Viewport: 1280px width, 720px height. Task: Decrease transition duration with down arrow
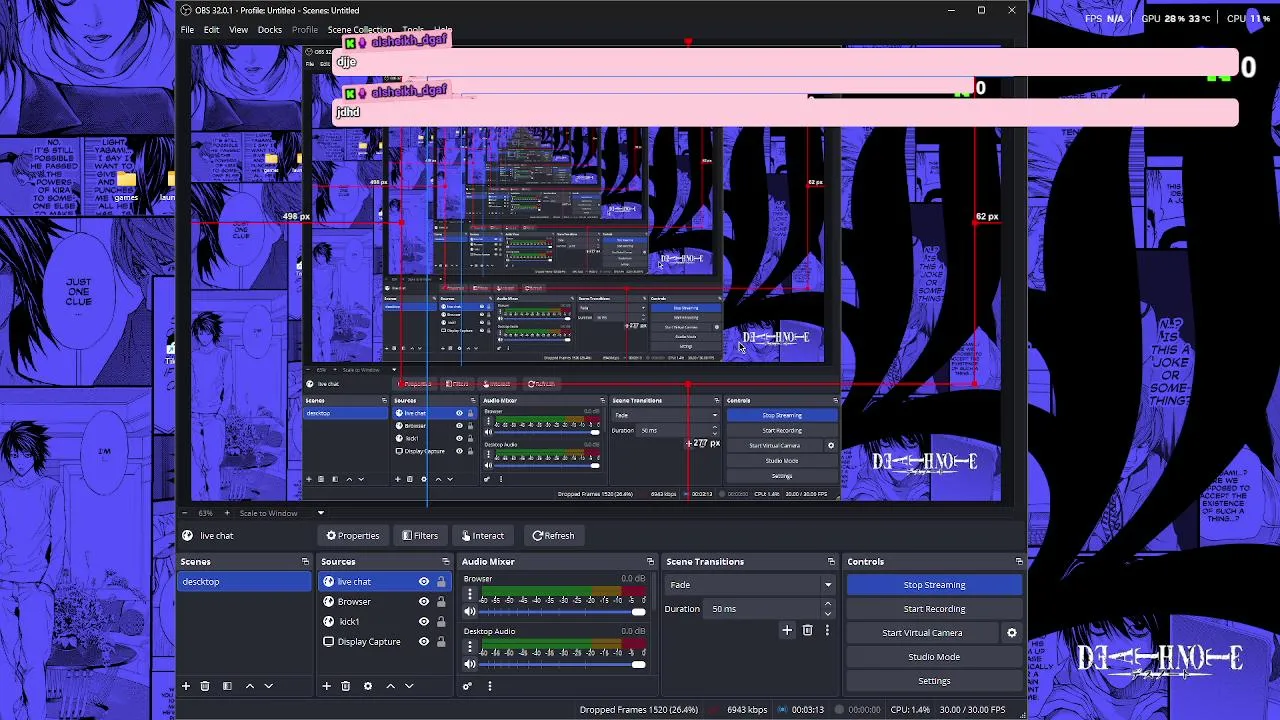coord(827,612)
